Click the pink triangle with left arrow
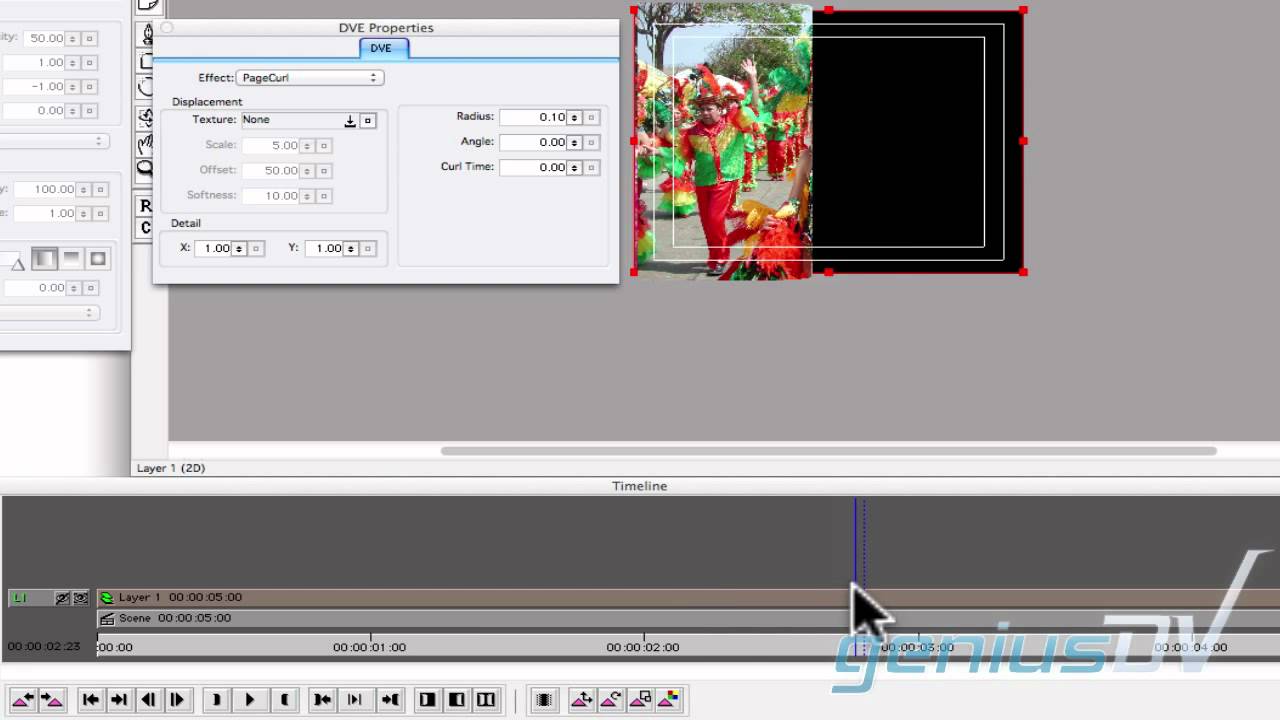 [23, 700]
